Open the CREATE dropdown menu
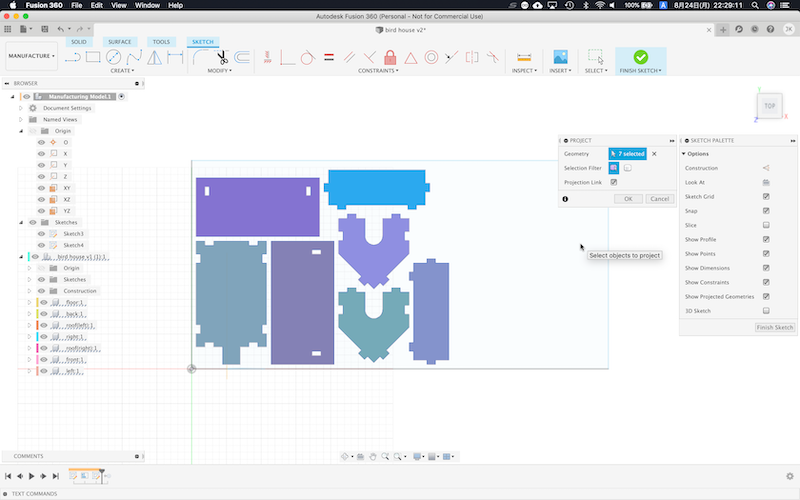Screen dimensions: 800x500 (122, 70)
